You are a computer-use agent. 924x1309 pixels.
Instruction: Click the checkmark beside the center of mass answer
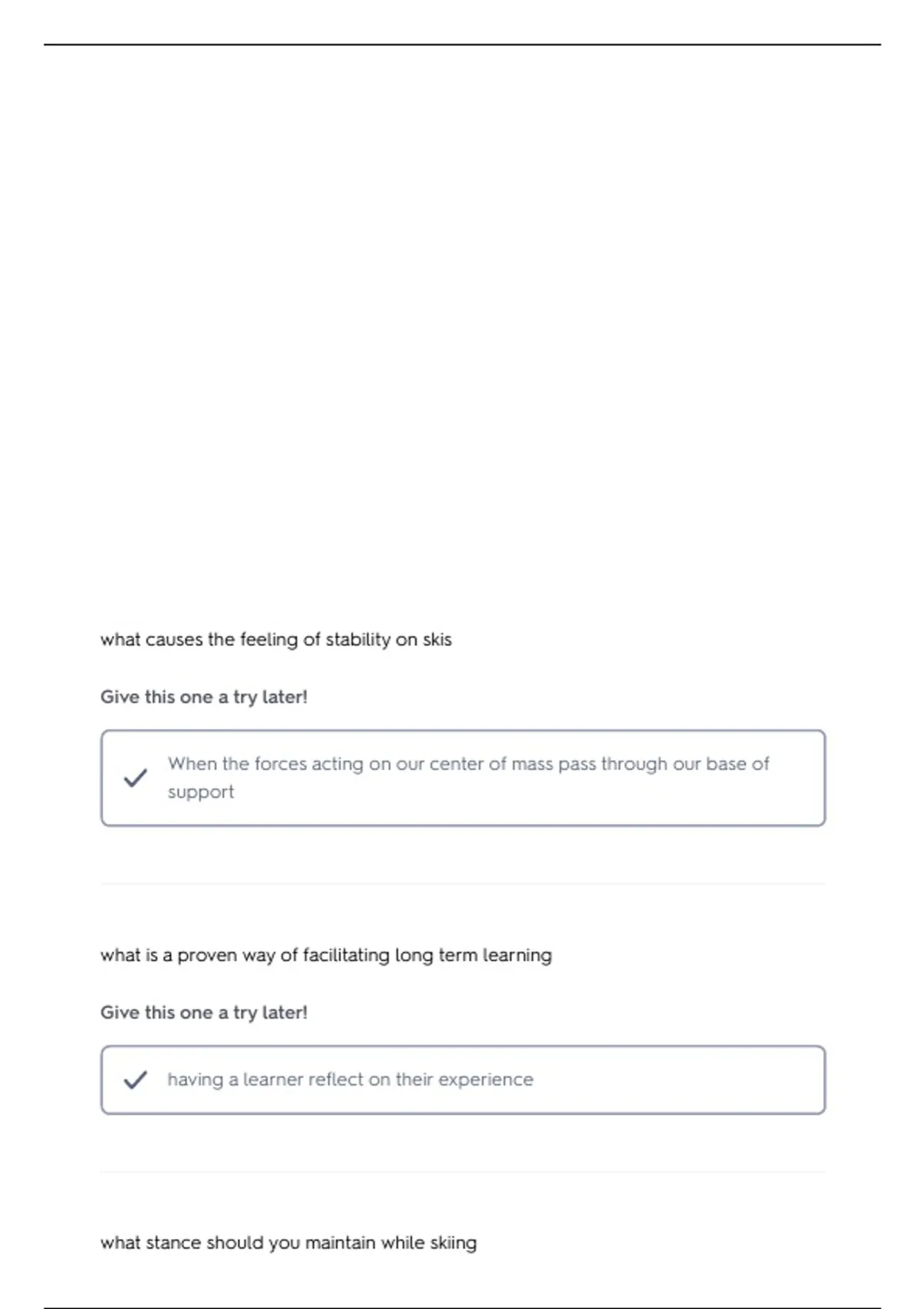point(136,778)
